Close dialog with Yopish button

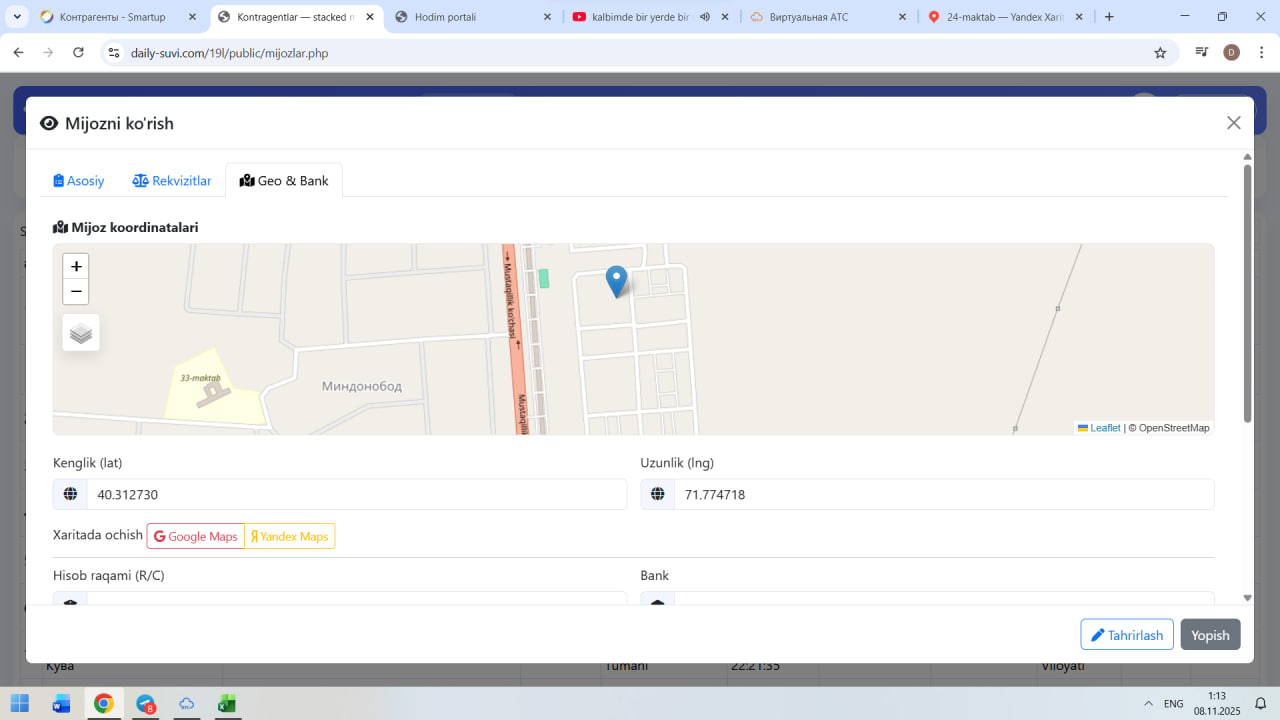point(1210,635)
